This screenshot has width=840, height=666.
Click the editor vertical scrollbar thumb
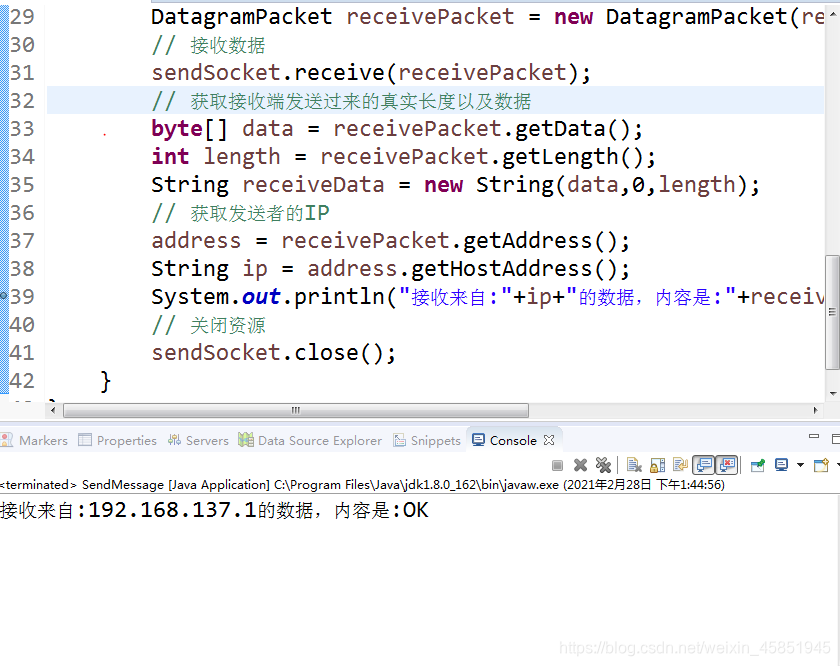tap(832, 312)
